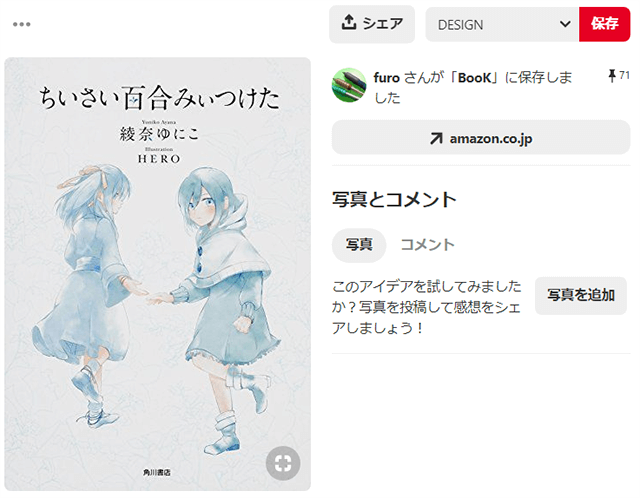This screenshot has width=640, height=498.
Task: Expand the DESIGN board dropdown chevron
Action: point(565,24)
